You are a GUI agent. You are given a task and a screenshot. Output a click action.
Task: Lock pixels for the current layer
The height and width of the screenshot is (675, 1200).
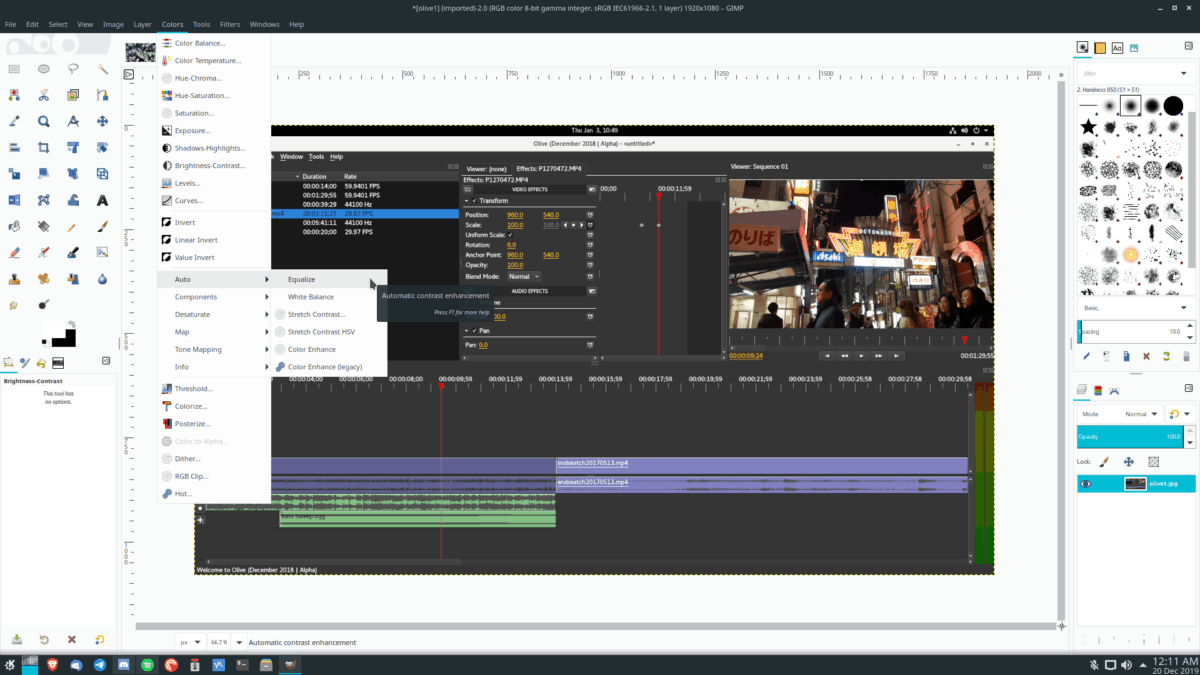tap(1104, 461)
